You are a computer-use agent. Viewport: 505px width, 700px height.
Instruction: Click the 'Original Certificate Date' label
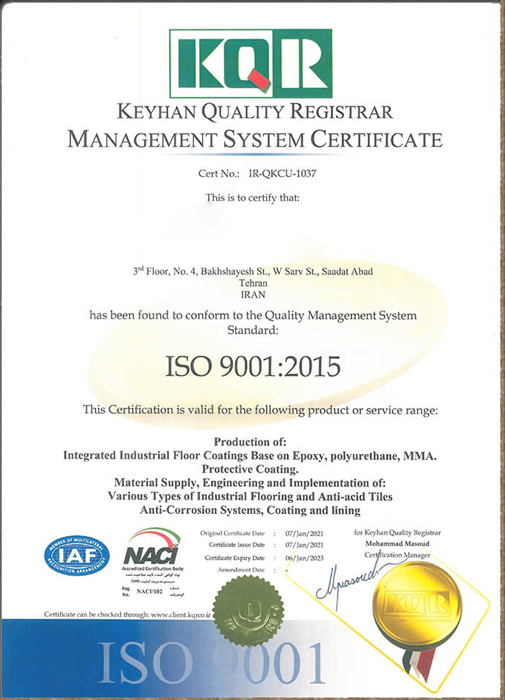(x=232, y=533)
